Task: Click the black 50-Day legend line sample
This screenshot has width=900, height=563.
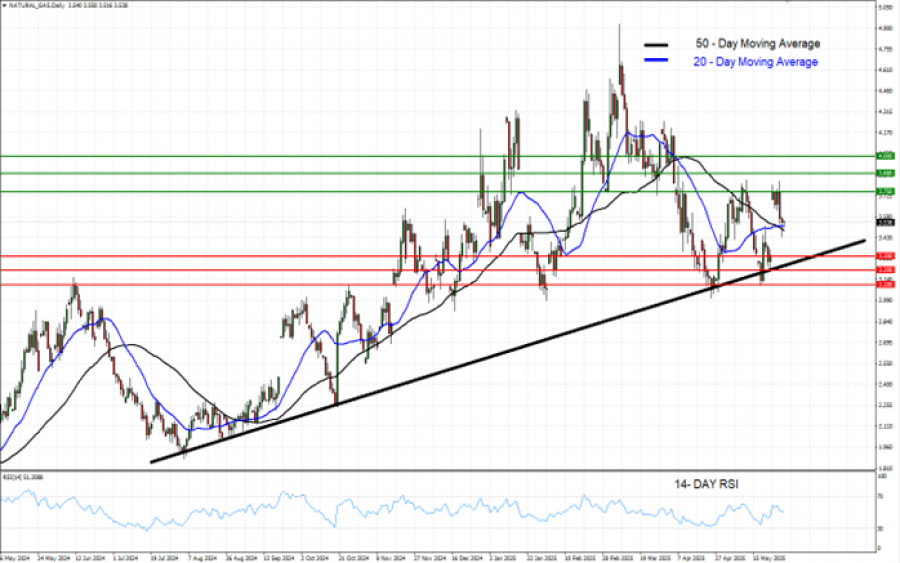Action: [x=656, y=45]
